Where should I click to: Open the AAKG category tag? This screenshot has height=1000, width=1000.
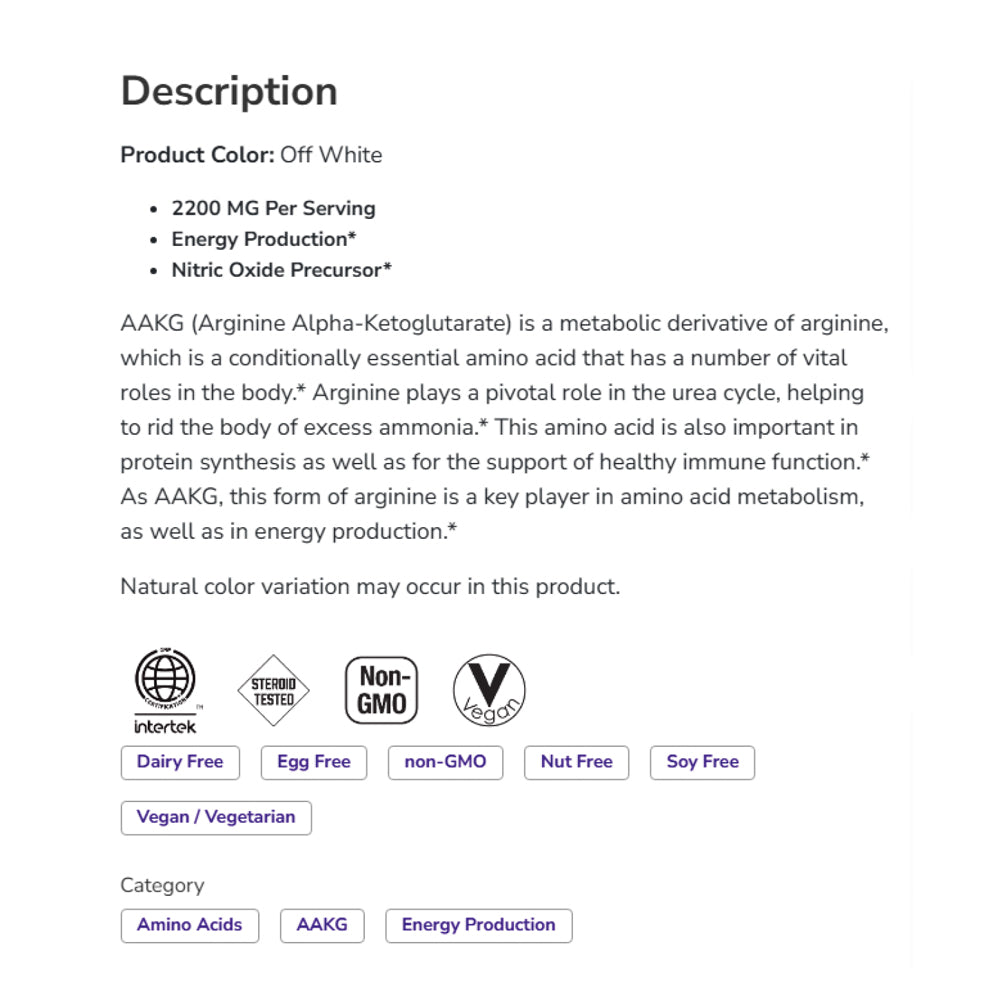point(322,925)
